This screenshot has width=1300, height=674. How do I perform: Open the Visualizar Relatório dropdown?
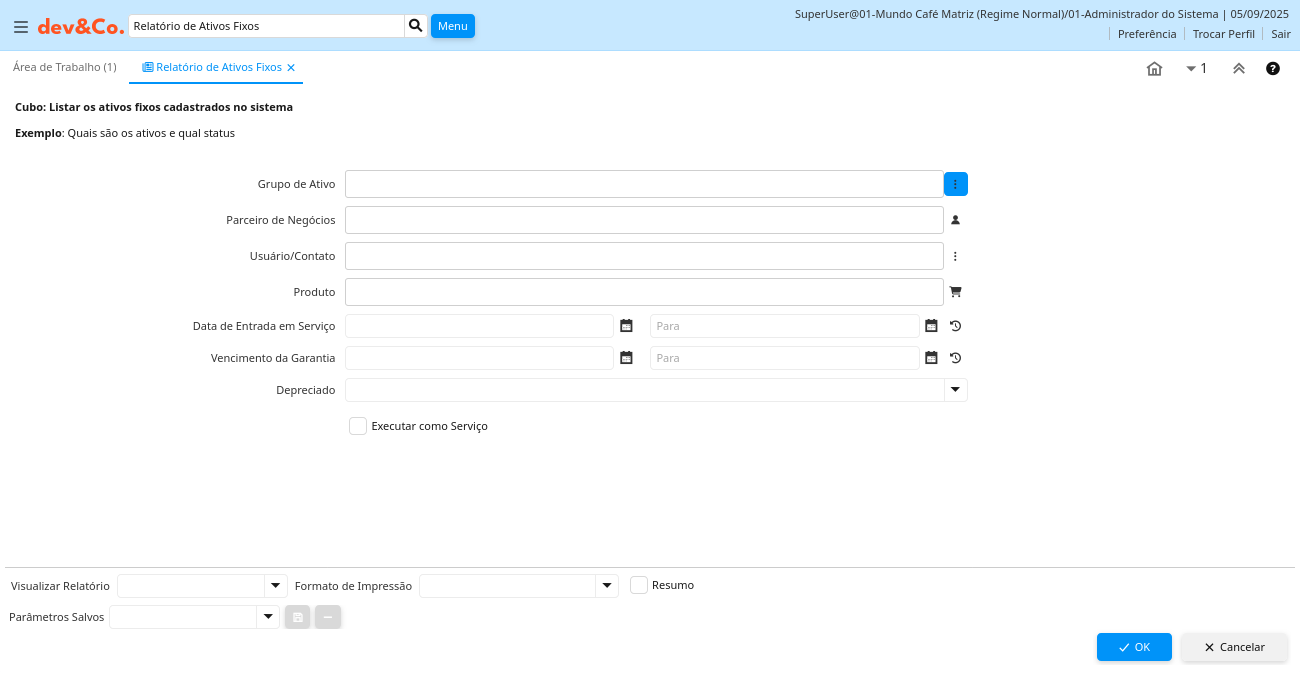coord(275,586)
